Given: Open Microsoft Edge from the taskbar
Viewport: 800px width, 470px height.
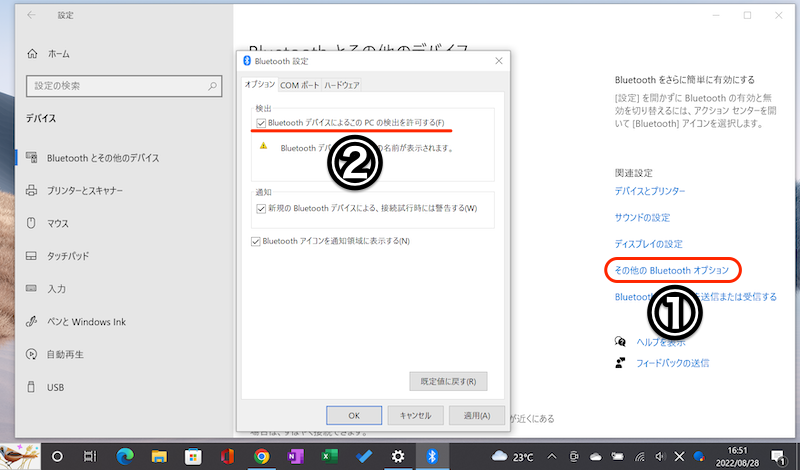Looking at the screenshot, I should 124,456.
